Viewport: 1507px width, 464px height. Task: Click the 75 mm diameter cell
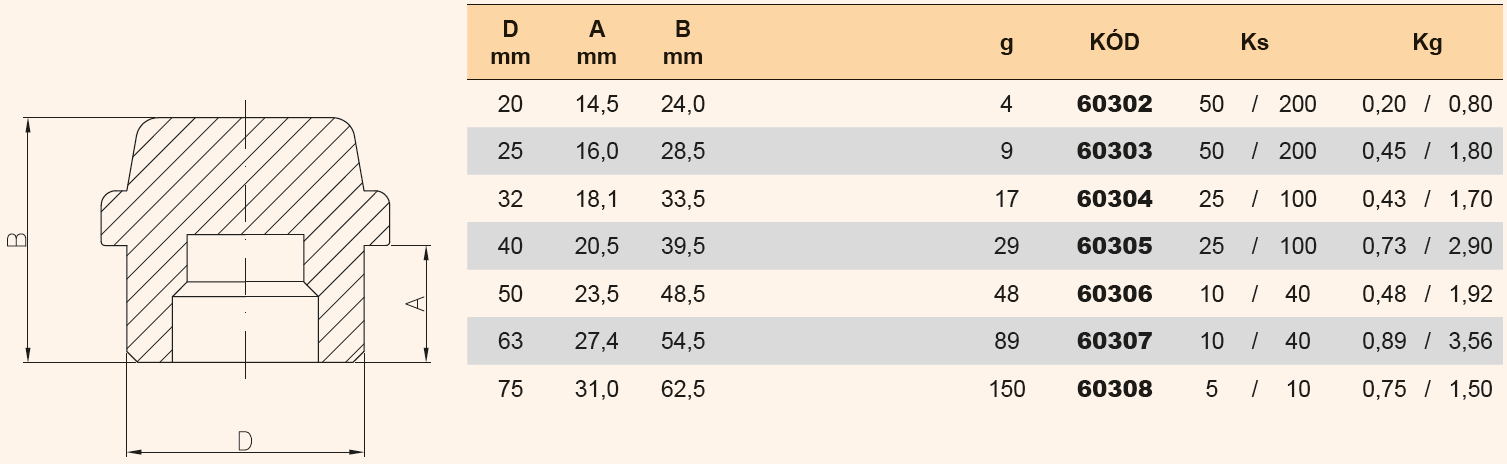coord(510,389)
